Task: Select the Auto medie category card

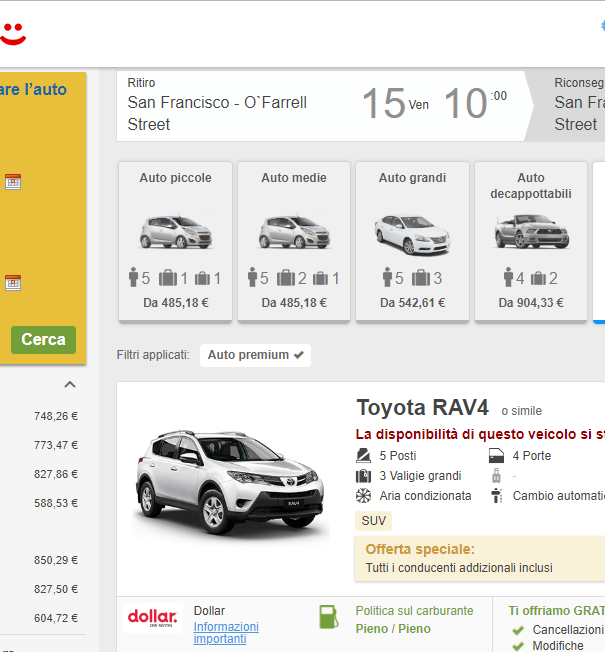Action: (294, 241)
